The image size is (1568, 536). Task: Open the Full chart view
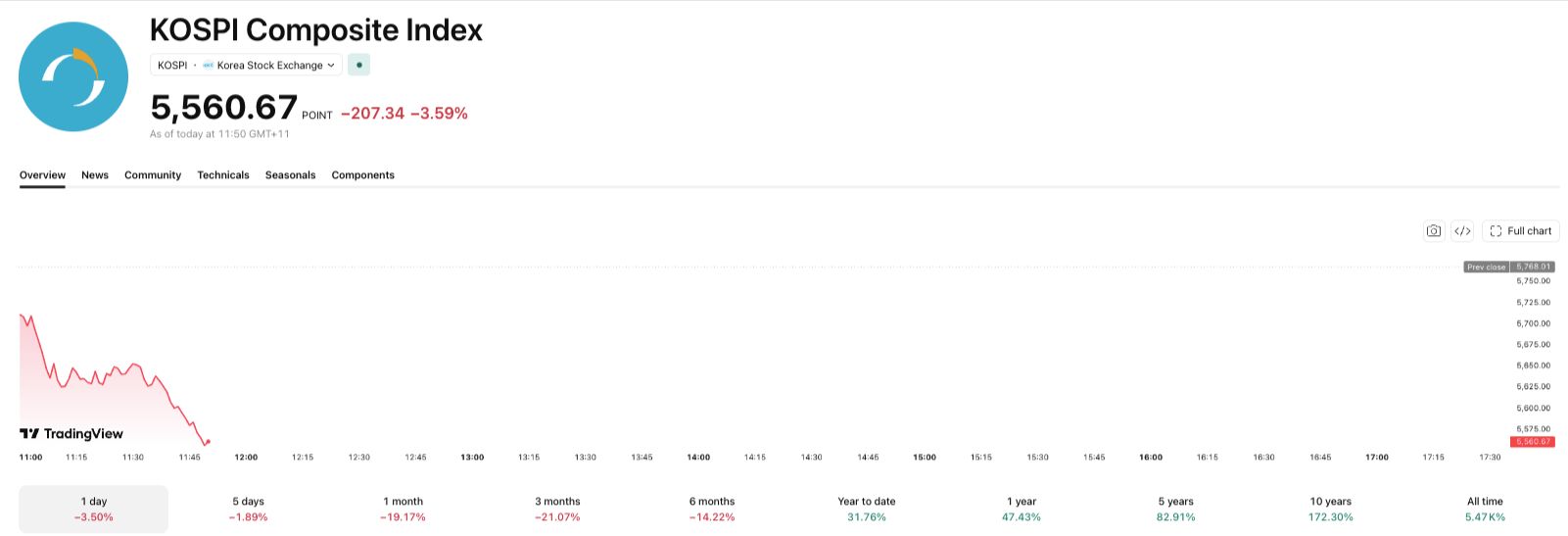tap(1520, 231)
